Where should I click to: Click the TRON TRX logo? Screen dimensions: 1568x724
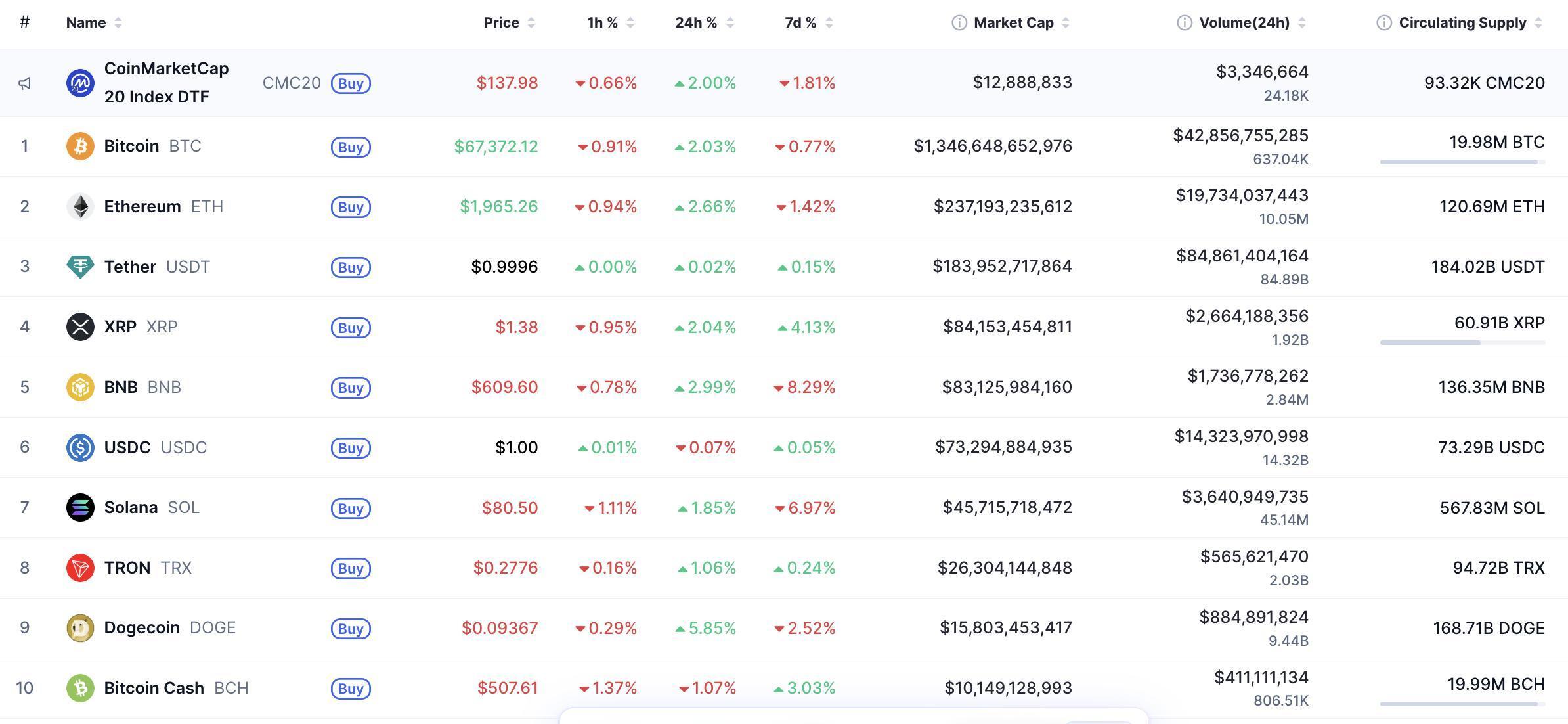click(x=79, y=568)
